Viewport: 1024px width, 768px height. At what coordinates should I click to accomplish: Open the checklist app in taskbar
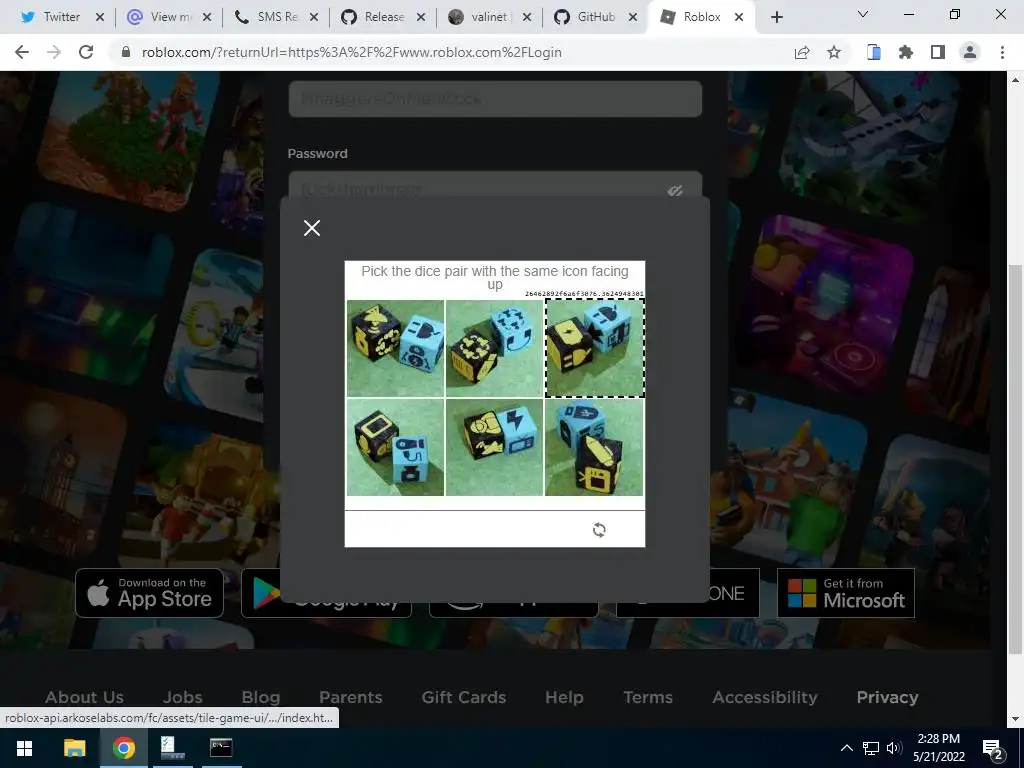[172, 748]
